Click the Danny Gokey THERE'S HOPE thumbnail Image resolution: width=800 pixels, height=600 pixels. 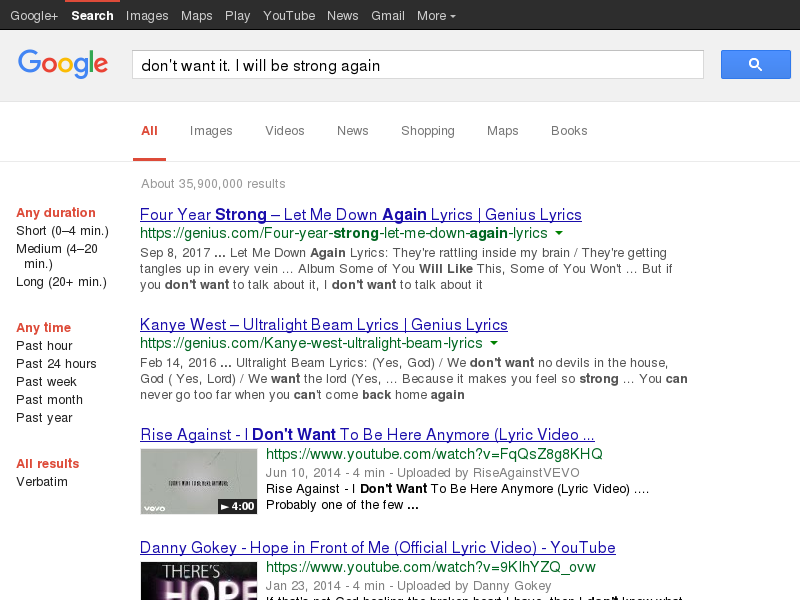(x=199, y=581)
